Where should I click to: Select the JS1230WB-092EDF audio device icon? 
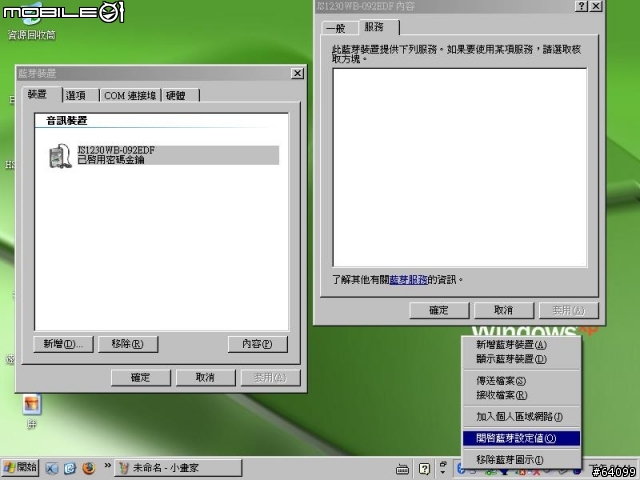tap(60, 156)
